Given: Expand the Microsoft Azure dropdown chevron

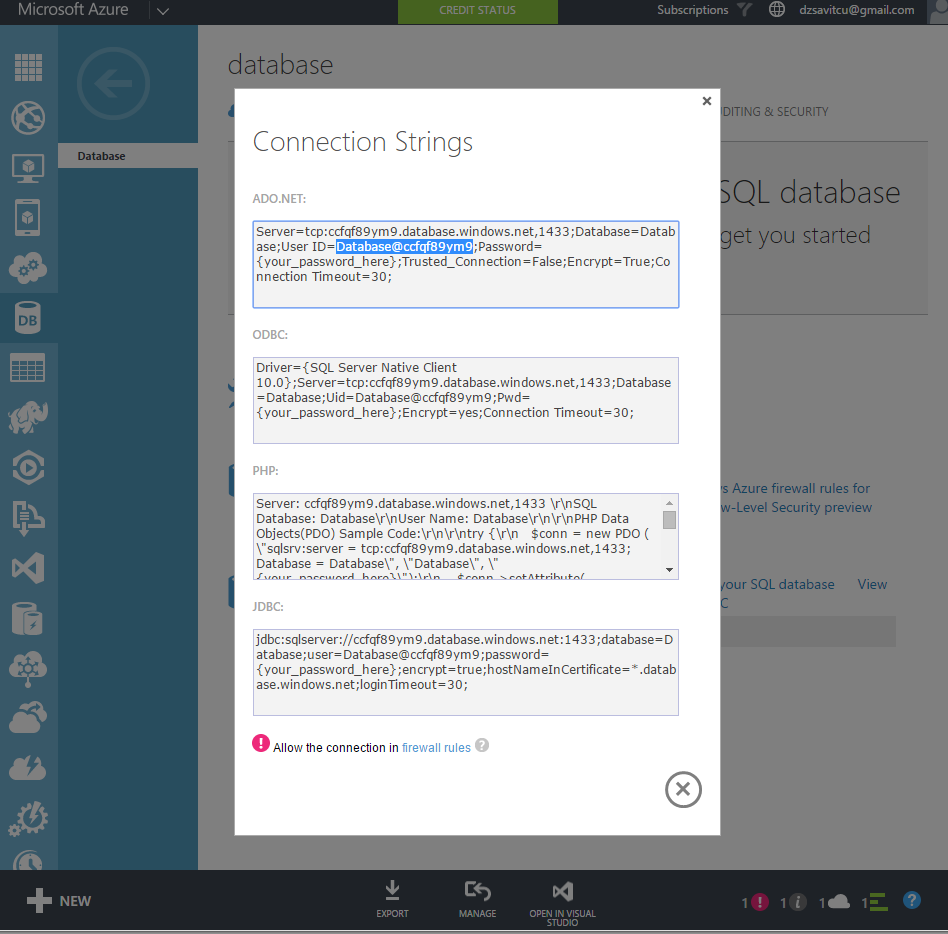Looking at the screenshot, I should tap(163, 11).
